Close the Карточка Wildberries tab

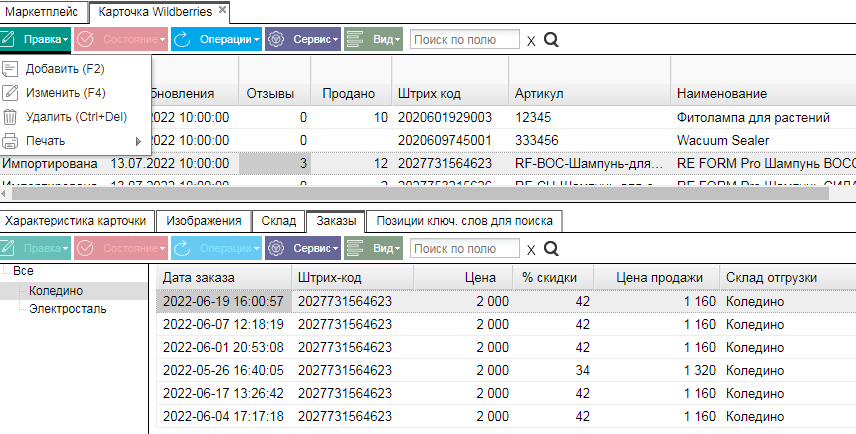pos(222,10)
